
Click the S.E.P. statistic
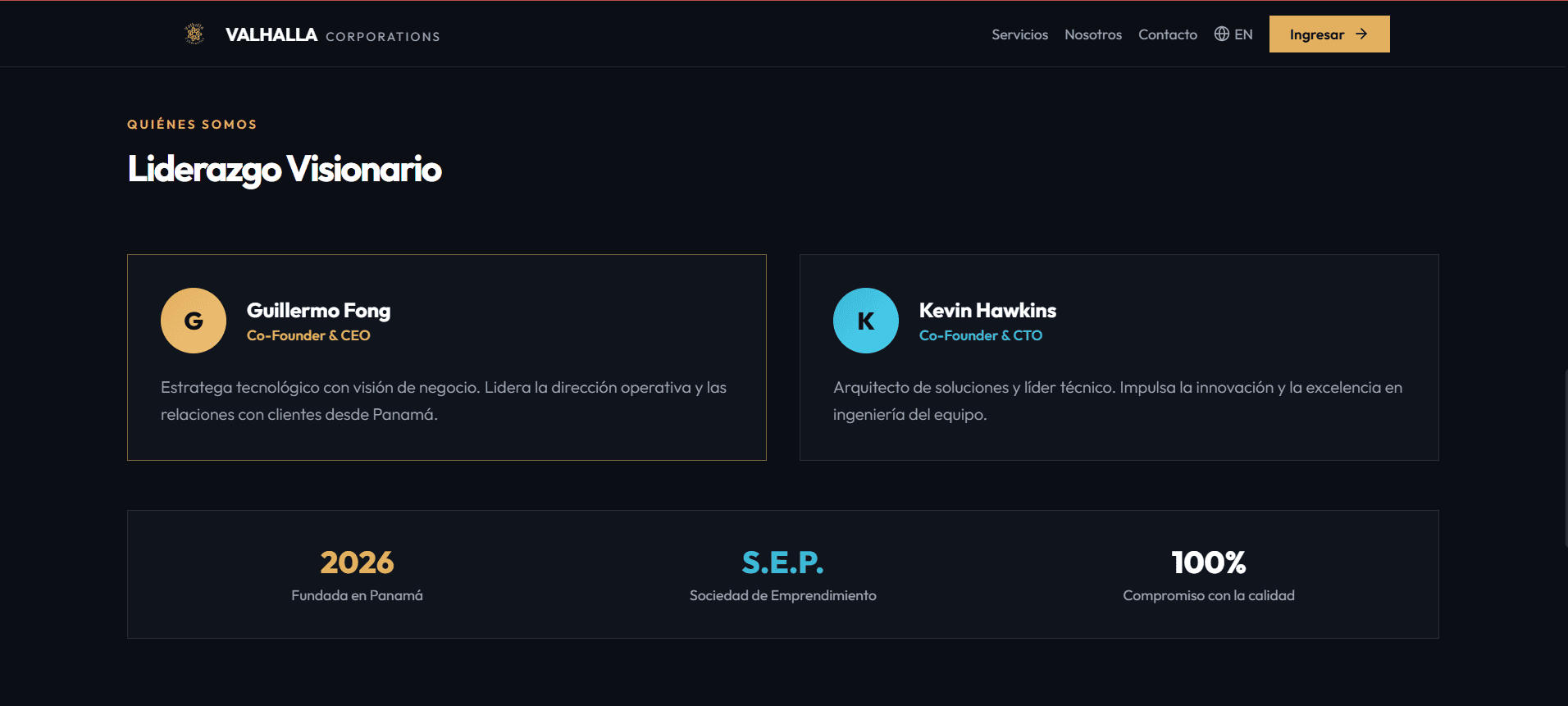tap(782, 563)
